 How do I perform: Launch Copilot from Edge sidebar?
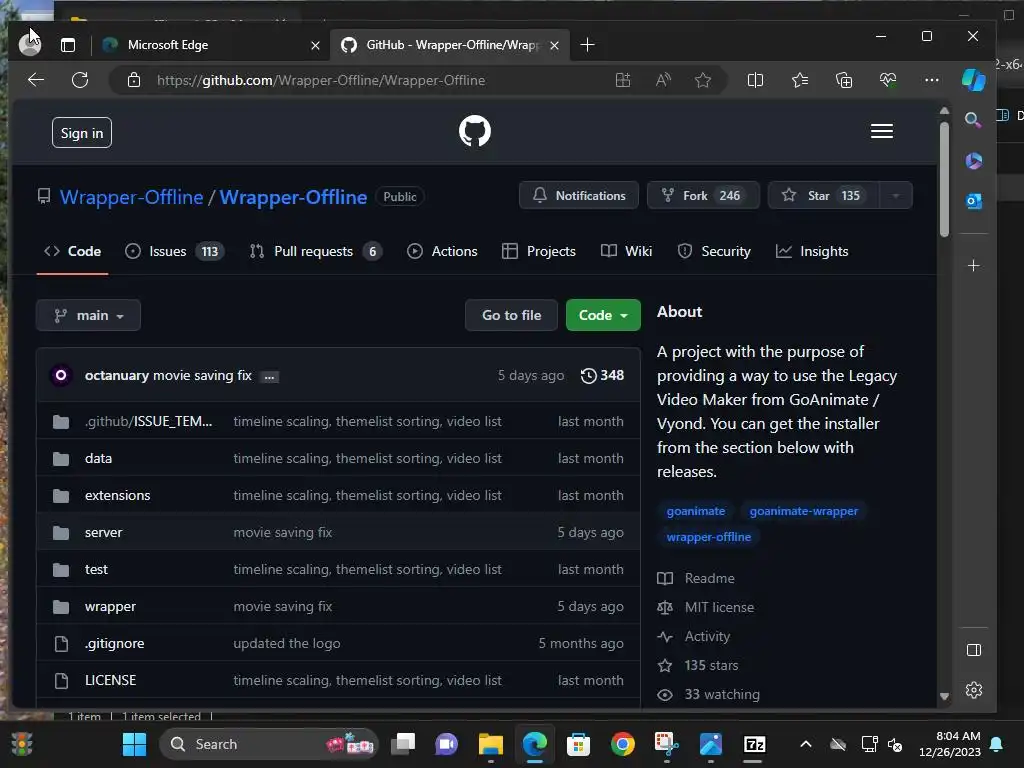[x=973, y=80]
